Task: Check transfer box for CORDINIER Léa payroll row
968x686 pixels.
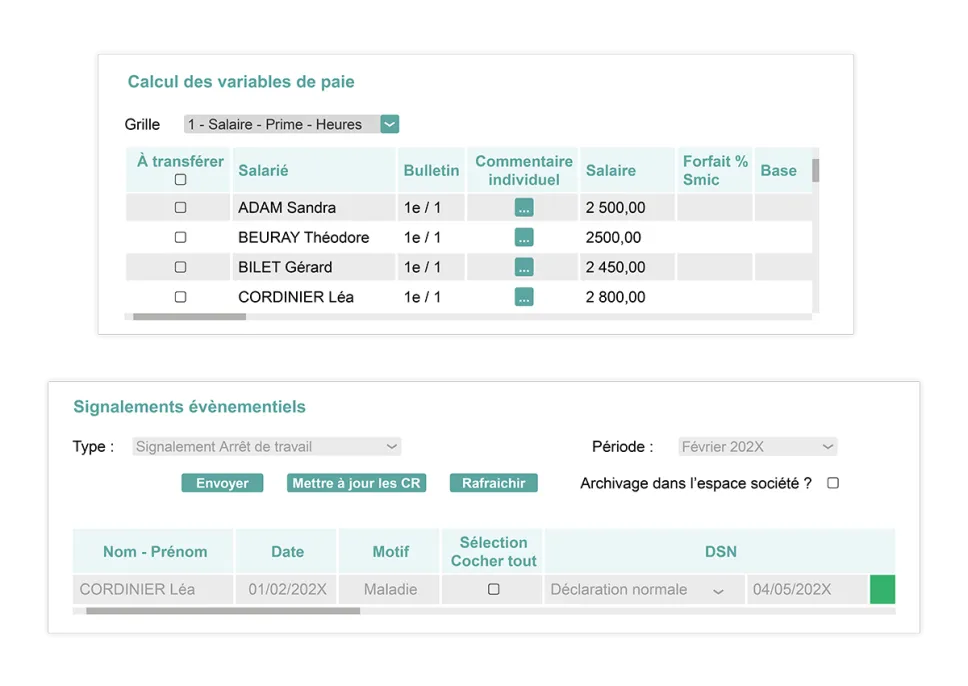Action: (x=180, y=297)
